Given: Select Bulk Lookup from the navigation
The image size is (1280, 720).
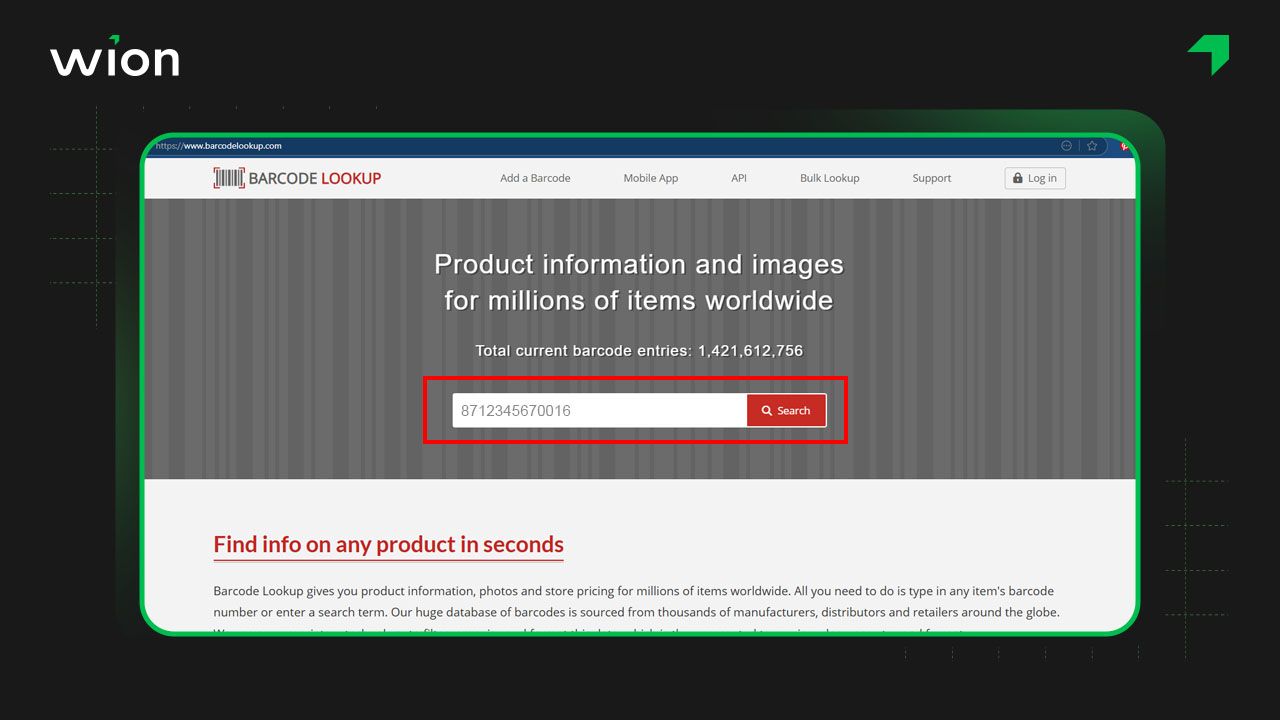Looking at the screenshot, I should tap(829, 177).
